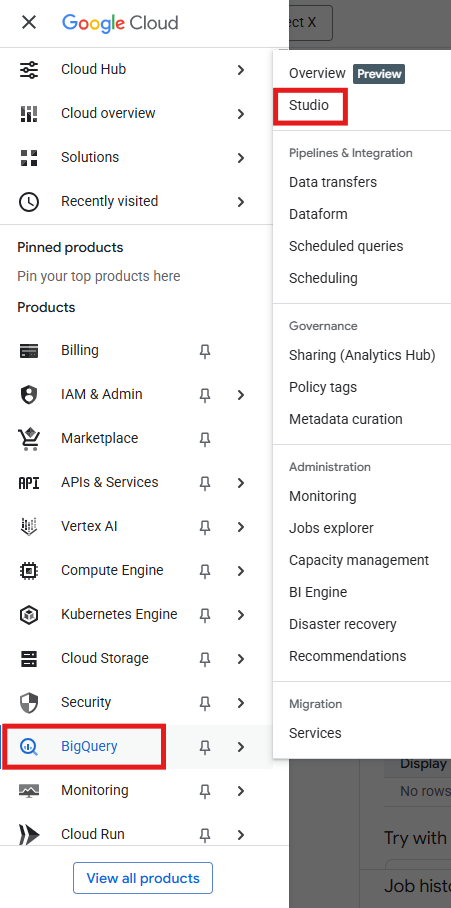Pin Kubernetes Engine product
451x908 pixels.
pos(204,615)
